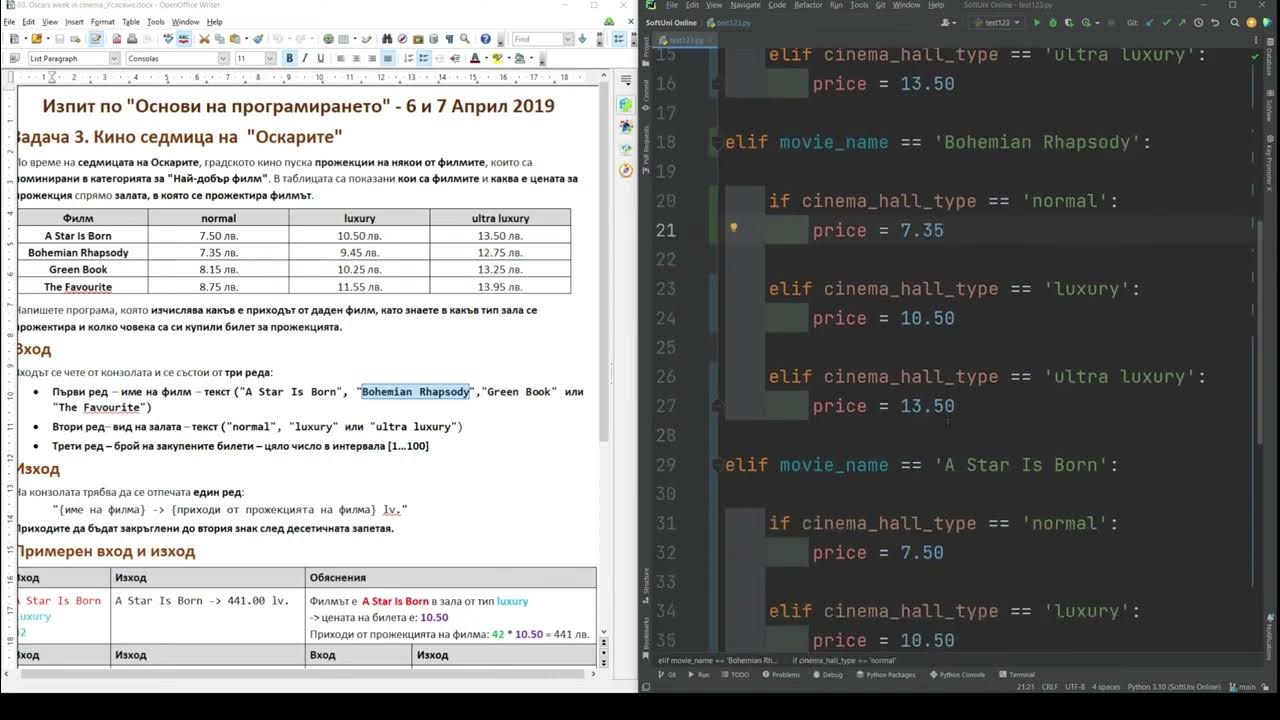The image size is (1280, 720).
Task: Click Export as PDF icon in Writer
Action: [116, 39]
